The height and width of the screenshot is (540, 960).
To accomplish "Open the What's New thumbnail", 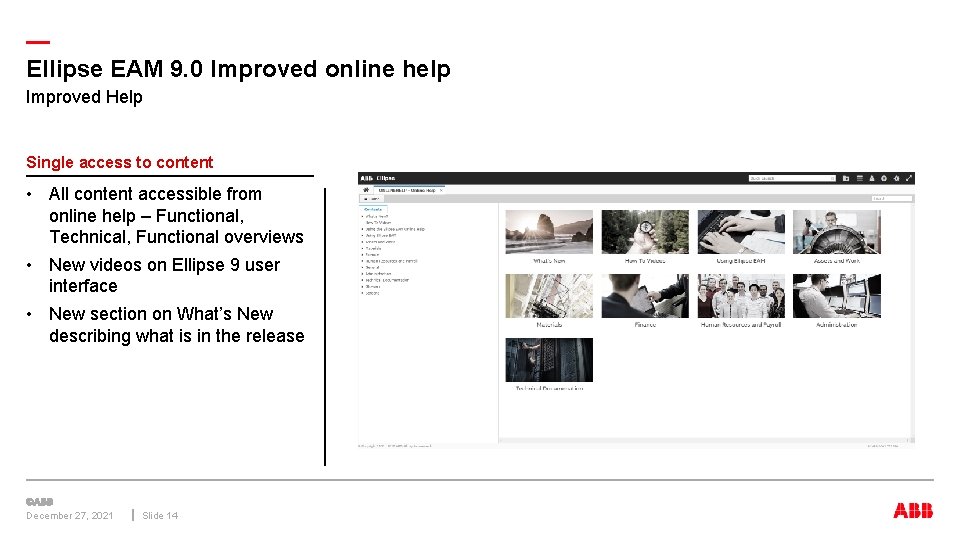I will (x=549, y=232).
